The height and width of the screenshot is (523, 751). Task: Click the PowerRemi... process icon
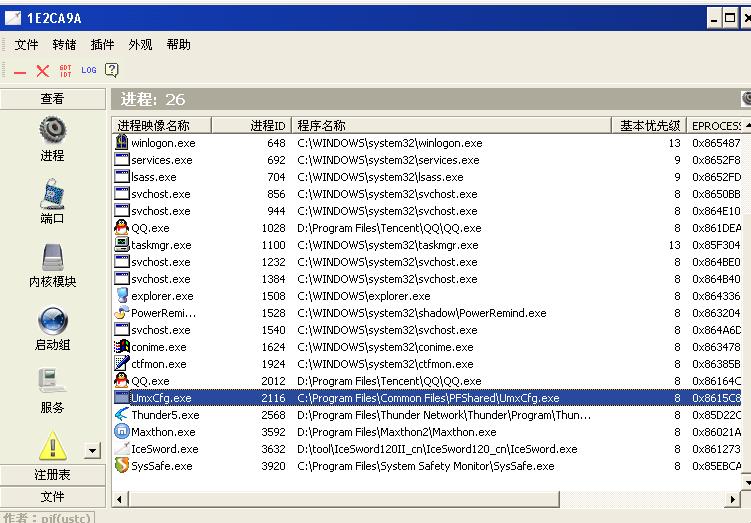122,313
